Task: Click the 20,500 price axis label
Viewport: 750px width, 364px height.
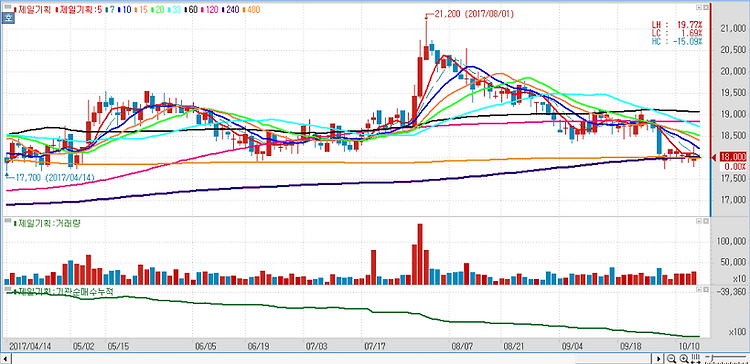Action: point(732,50)
